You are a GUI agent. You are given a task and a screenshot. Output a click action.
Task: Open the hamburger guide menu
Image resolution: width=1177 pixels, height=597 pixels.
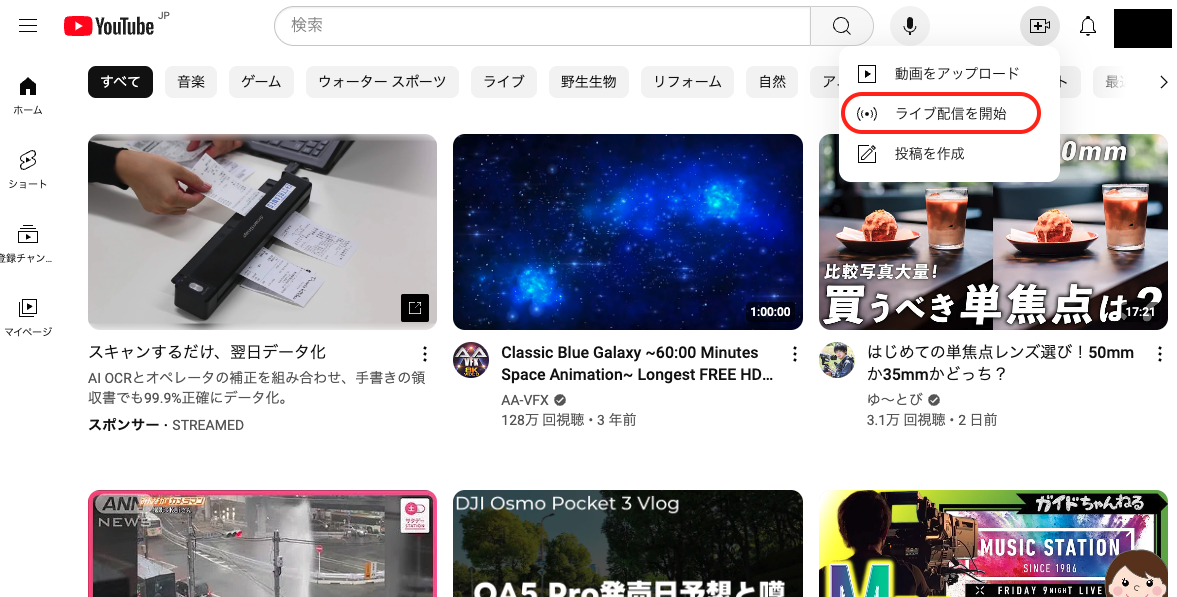[x=28, y=26]
